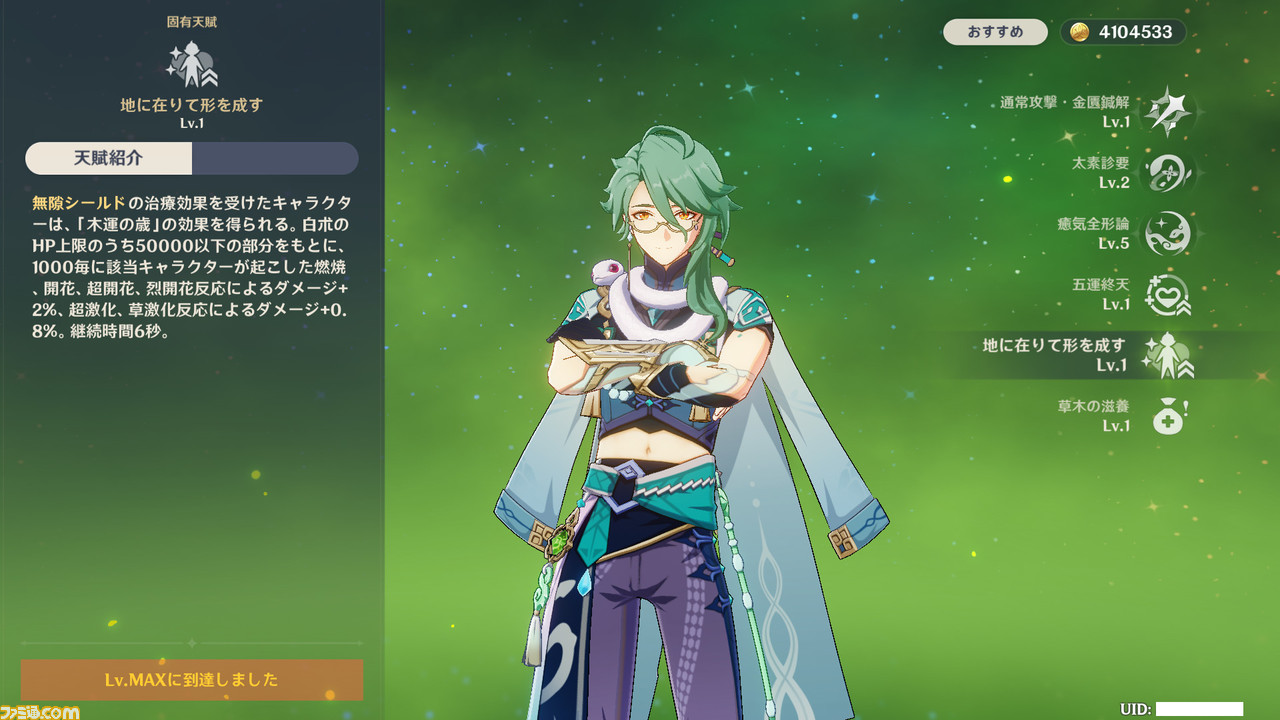
Task: Click the 無隙シールド highlighted keyword link
Action: tap(79, 202)
